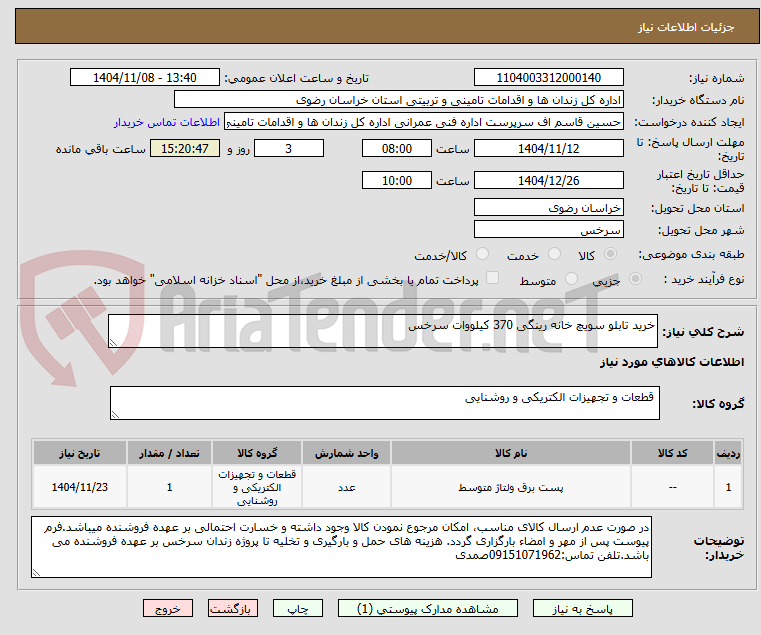Click the خروج exit button

168,608
